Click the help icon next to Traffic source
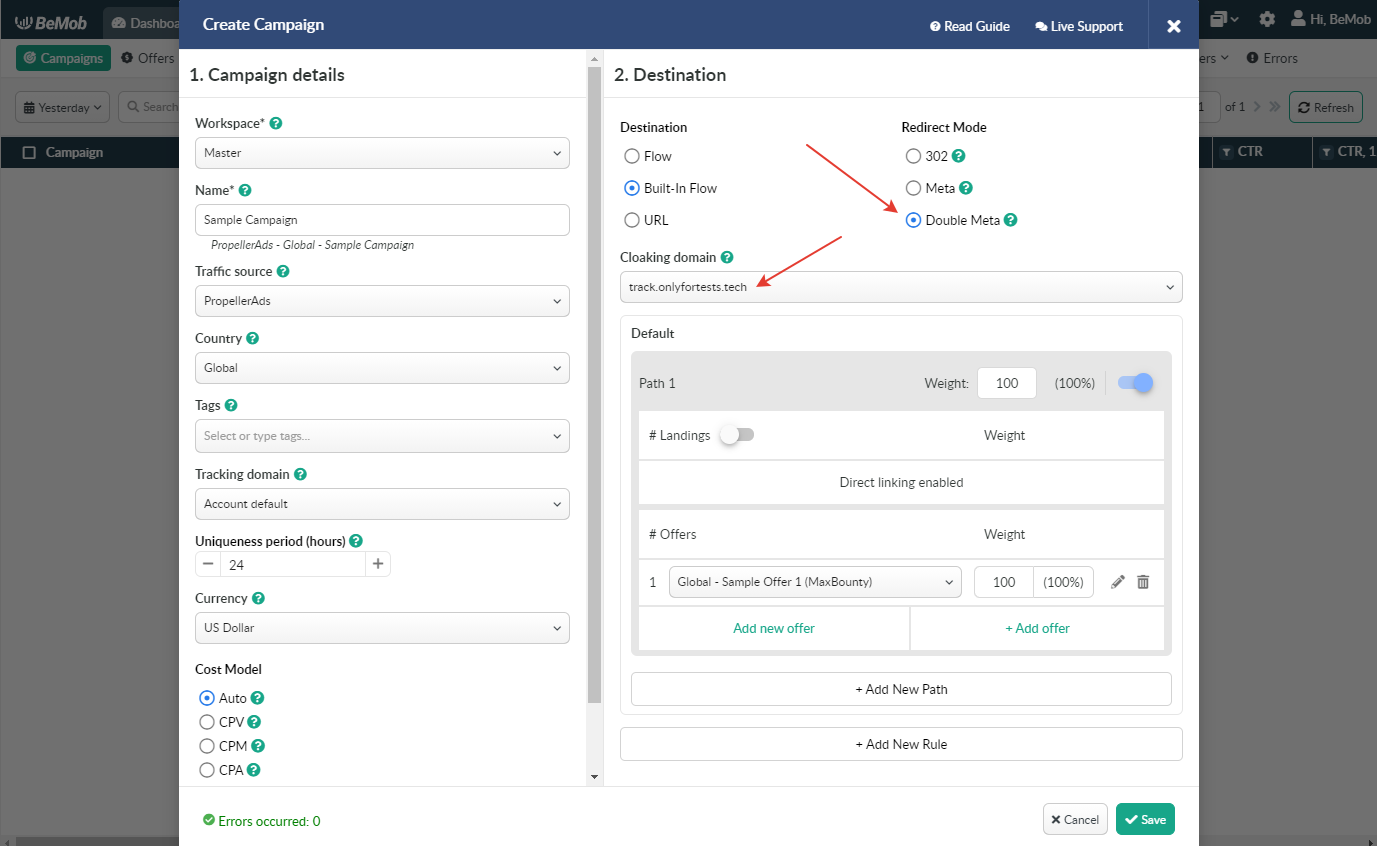Screen dimensions: 1377x846 pos(283,271)
